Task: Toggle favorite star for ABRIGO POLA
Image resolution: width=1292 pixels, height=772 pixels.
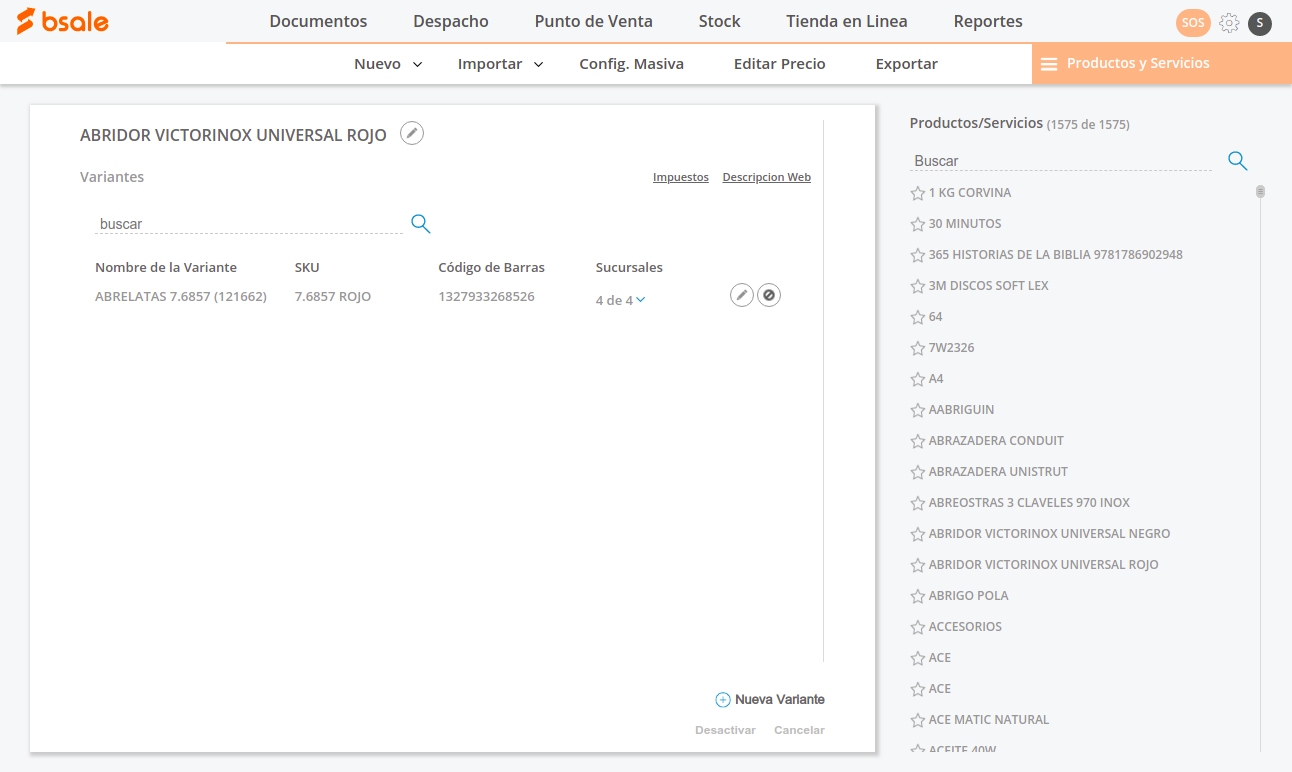Action: point(917,596)
